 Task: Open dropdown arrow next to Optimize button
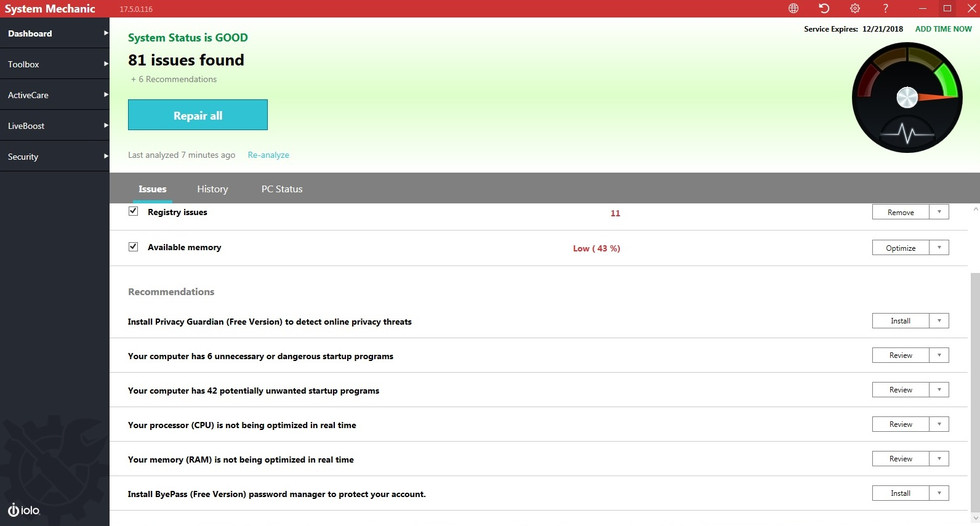pos(939,247)
